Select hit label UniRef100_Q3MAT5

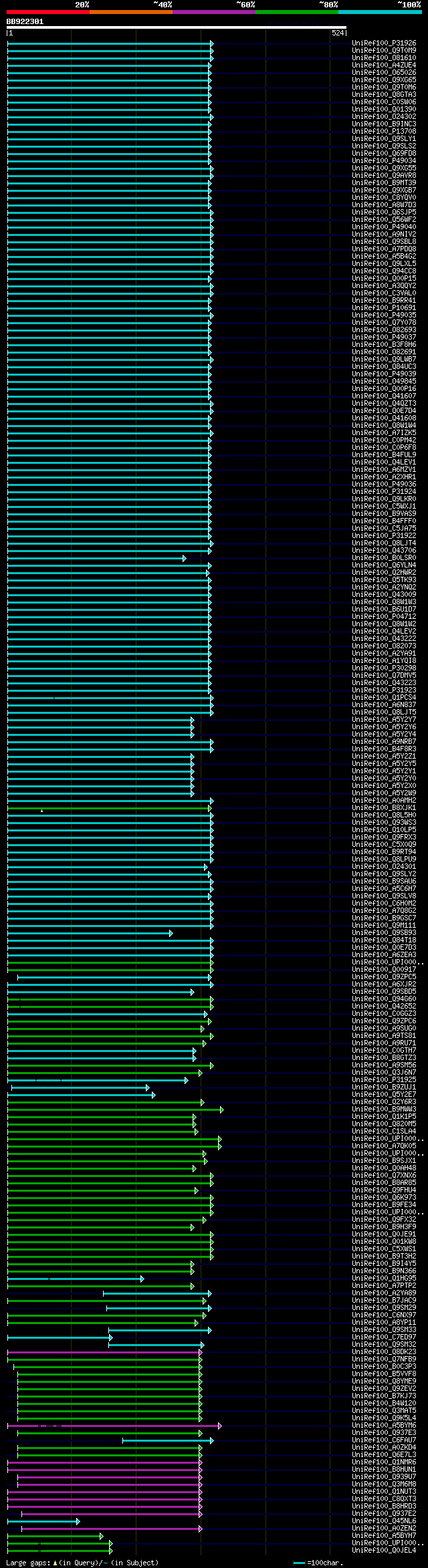pyautogui.click(x=384, y=1411)
